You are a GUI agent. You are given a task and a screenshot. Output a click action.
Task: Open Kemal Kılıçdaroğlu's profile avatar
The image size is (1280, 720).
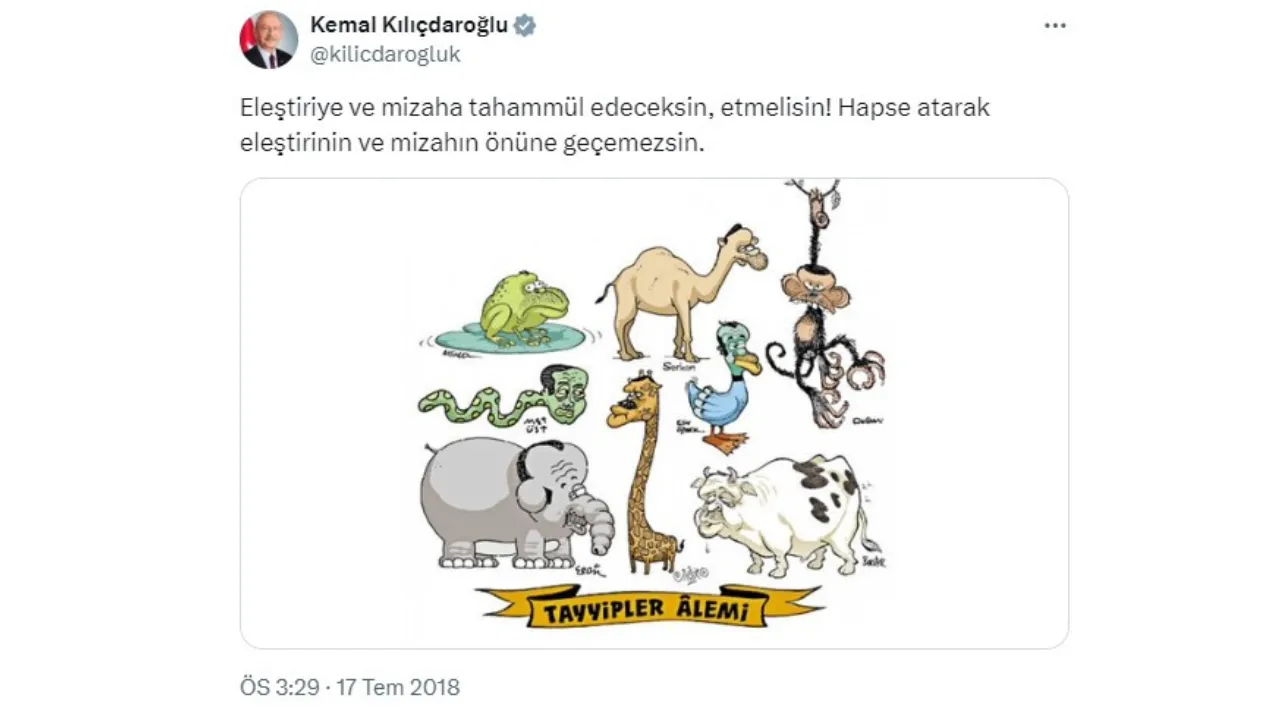(x=269, y=40)
